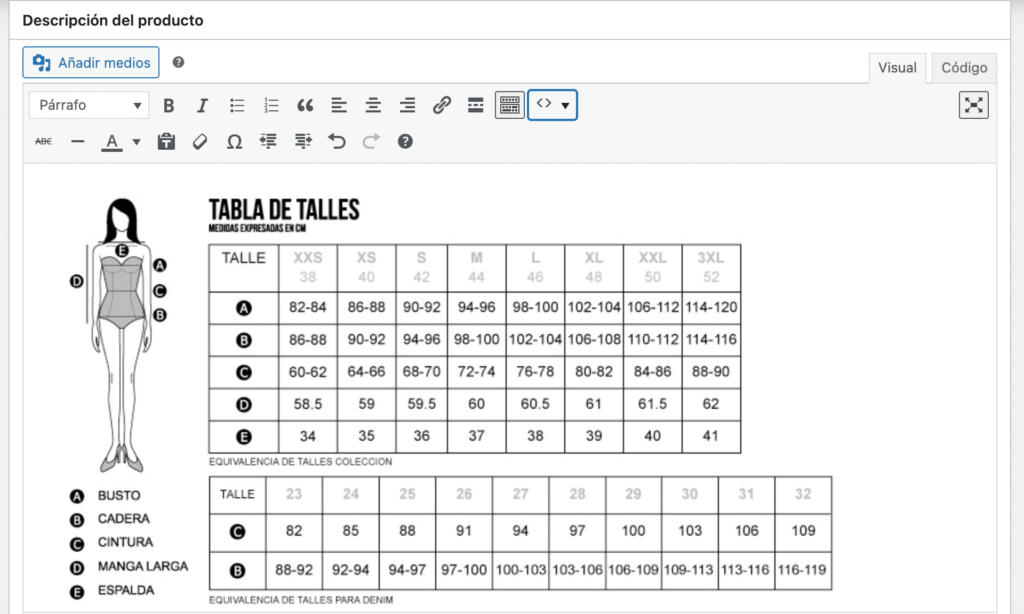Switch to the Código tab

click(963, 67)
